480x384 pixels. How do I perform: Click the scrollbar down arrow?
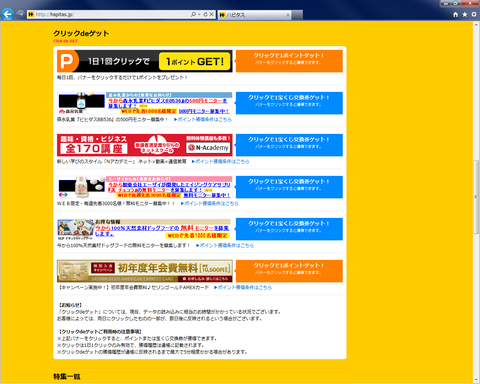(476, 380)
